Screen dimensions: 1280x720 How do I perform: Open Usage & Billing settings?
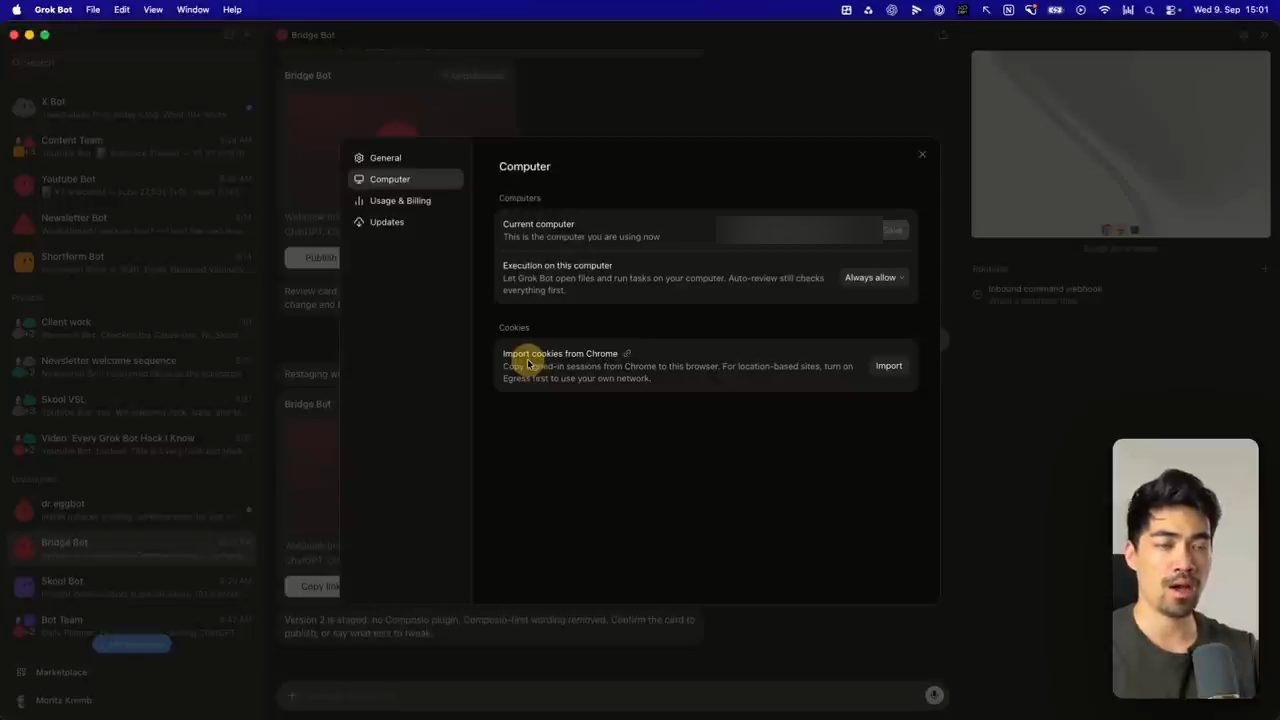click(405, 200)
